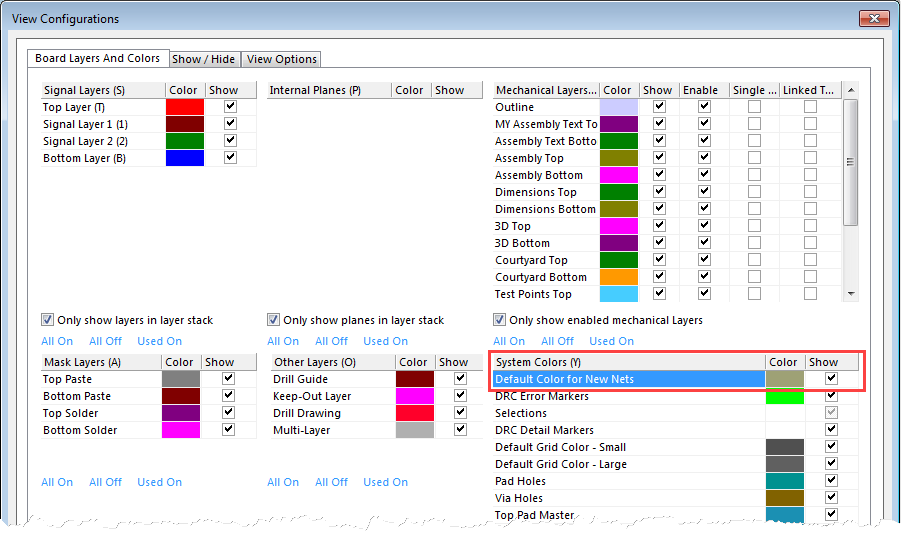Uncheck Only show layers in layer stack
Screen dimensions: 902x533
pyautogui.click(x=48, y=320)
